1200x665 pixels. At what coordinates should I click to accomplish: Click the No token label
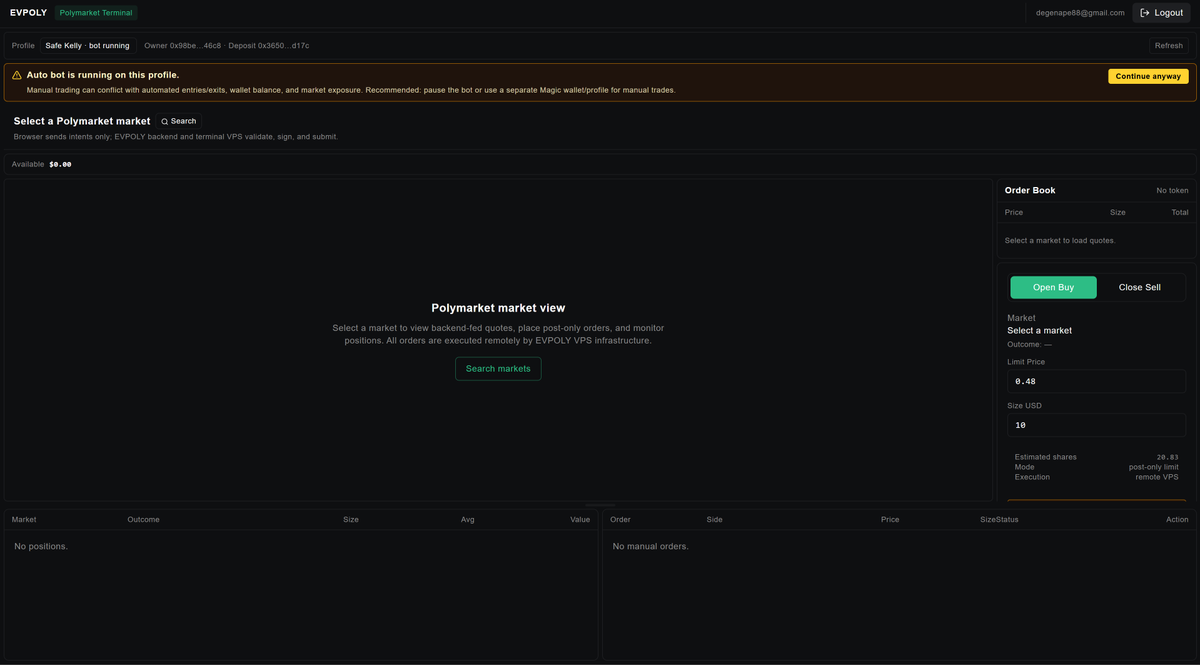point(1172,190)
